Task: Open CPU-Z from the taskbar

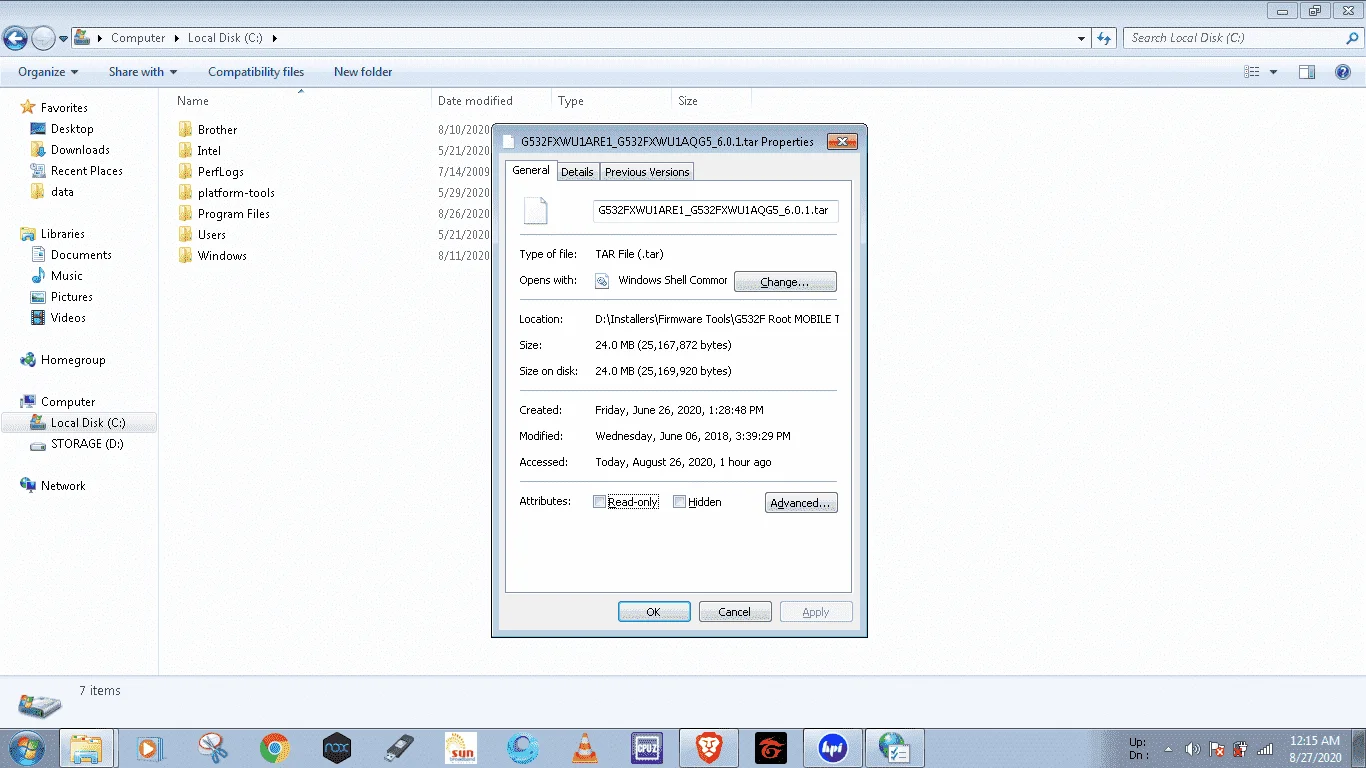Action: point(647,748)
